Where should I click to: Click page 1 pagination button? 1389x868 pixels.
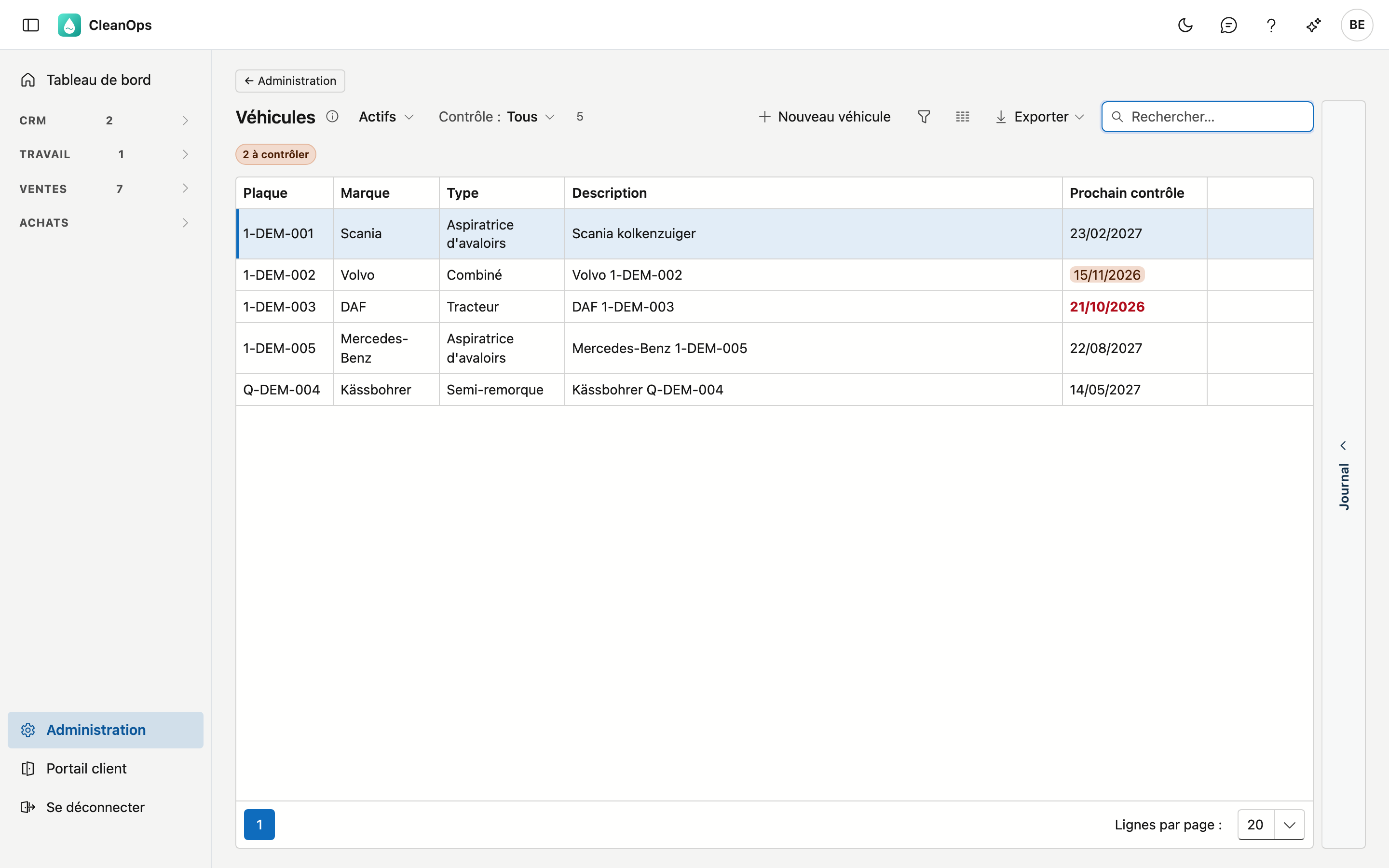click(259, 825)
